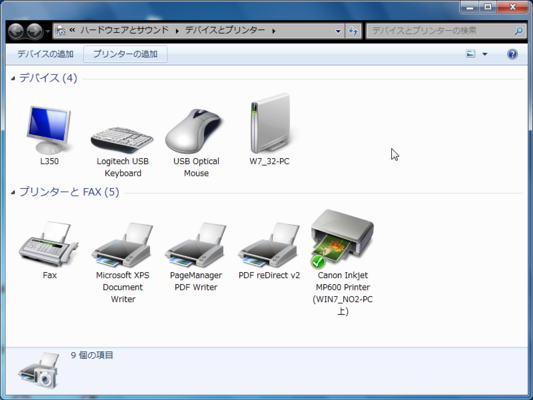Select the Fax device icon
This screenshot has height=400, width=533.
(49, 244)
